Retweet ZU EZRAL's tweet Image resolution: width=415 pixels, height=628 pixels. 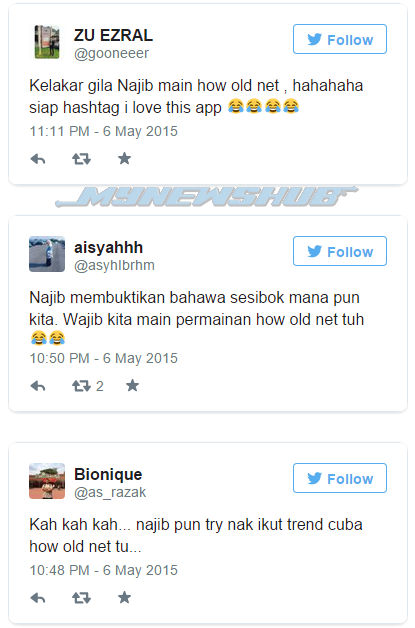(x=81, y=159)
